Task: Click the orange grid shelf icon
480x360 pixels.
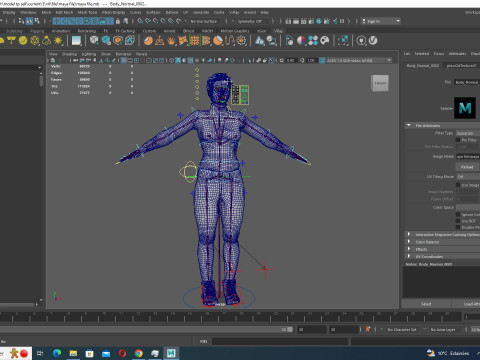Action: click(195, 41)
